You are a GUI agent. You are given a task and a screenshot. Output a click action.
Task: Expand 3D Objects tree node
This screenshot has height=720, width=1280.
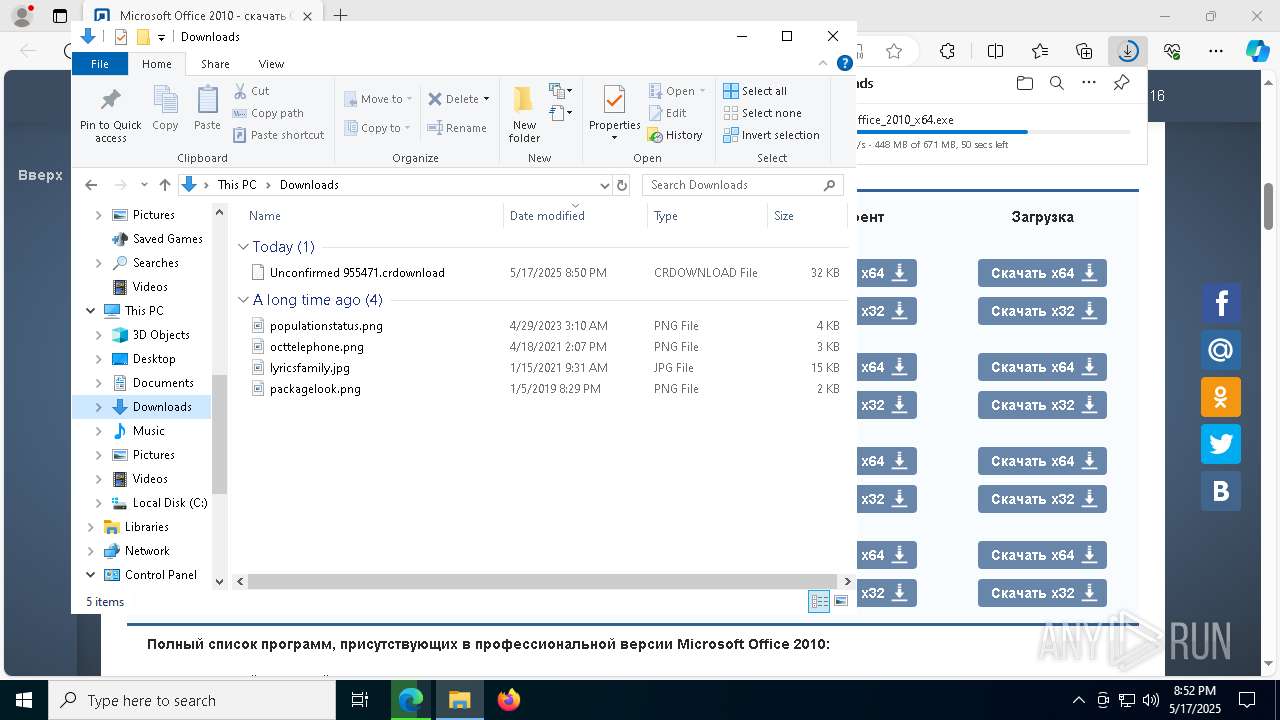(98, 335)
